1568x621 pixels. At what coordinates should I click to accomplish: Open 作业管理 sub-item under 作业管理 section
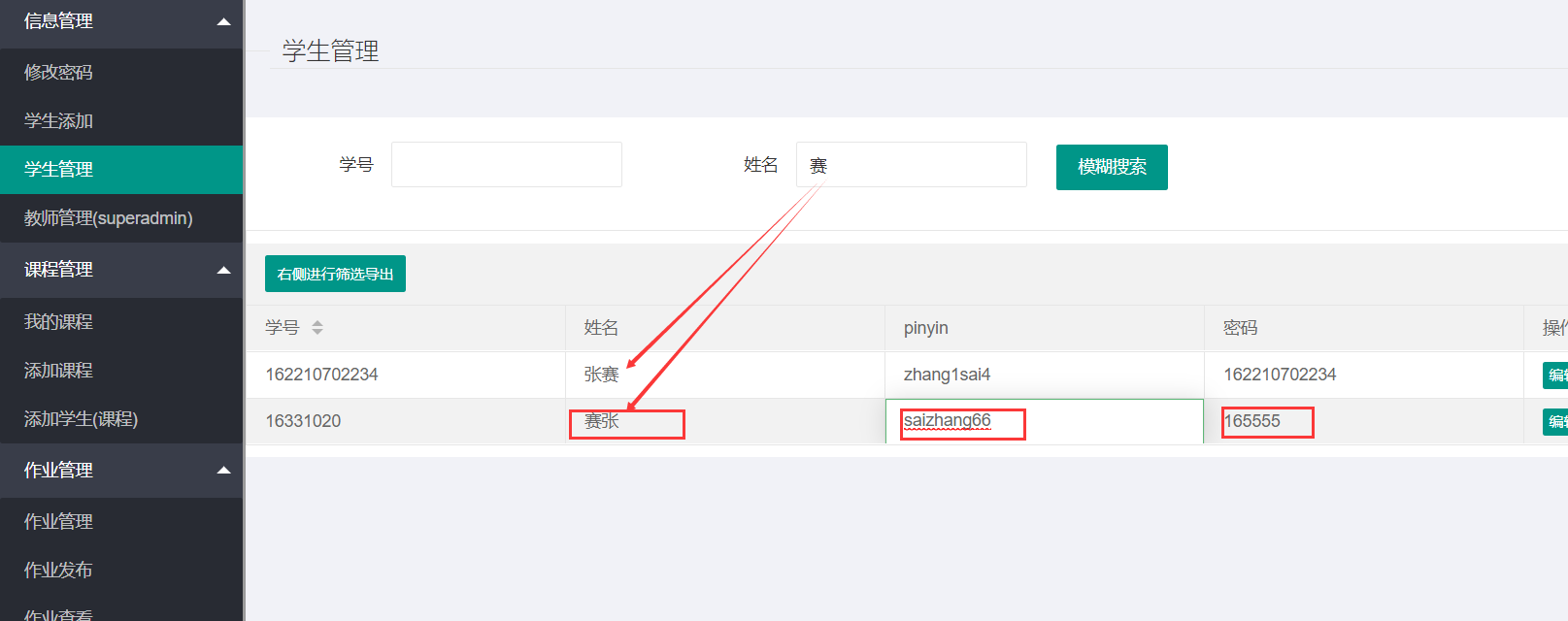pos(121,522)
